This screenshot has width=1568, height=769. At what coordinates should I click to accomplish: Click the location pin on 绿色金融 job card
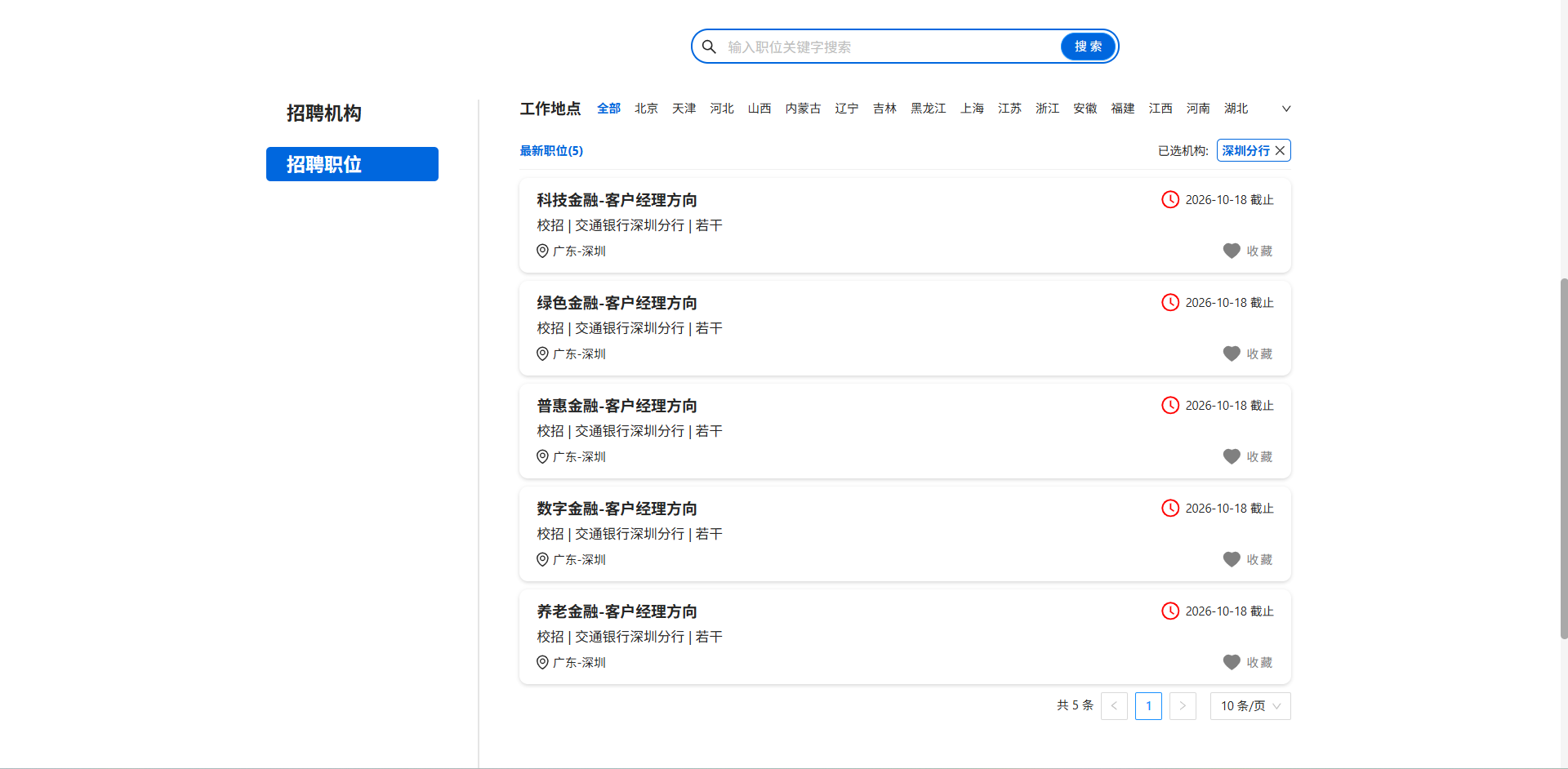(542, 353)
